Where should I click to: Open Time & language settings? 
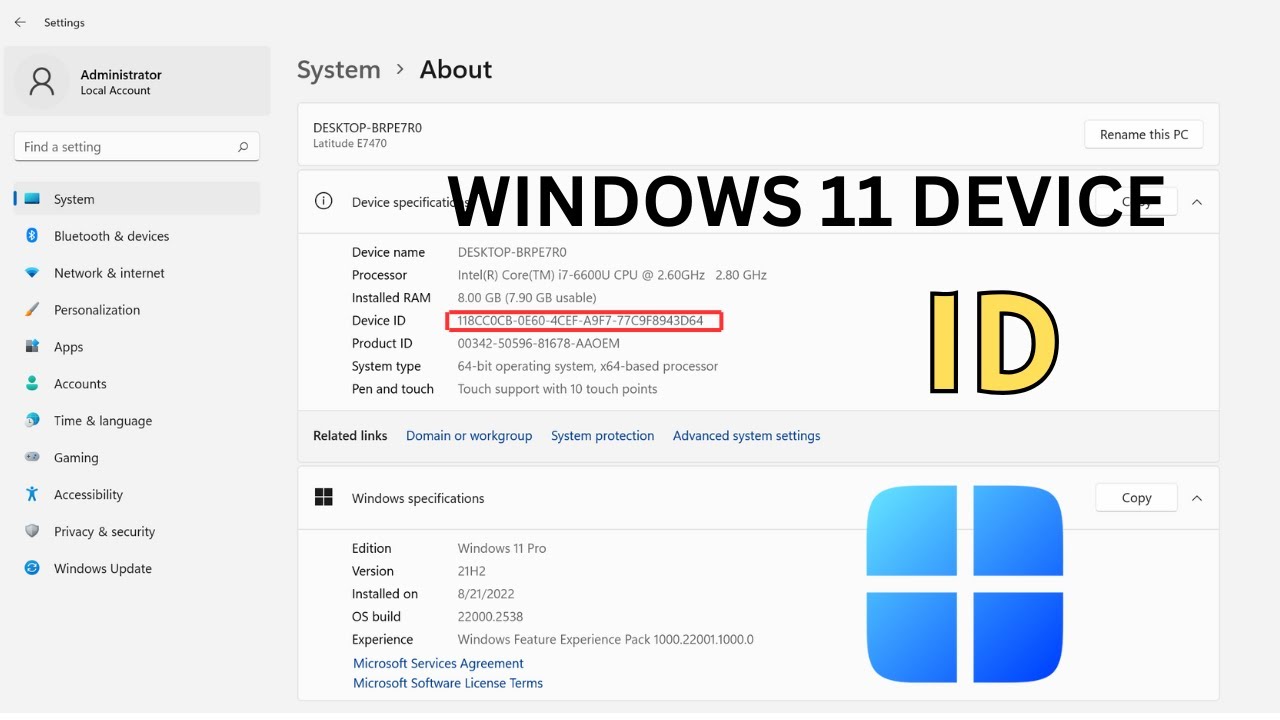coord(137,421)
